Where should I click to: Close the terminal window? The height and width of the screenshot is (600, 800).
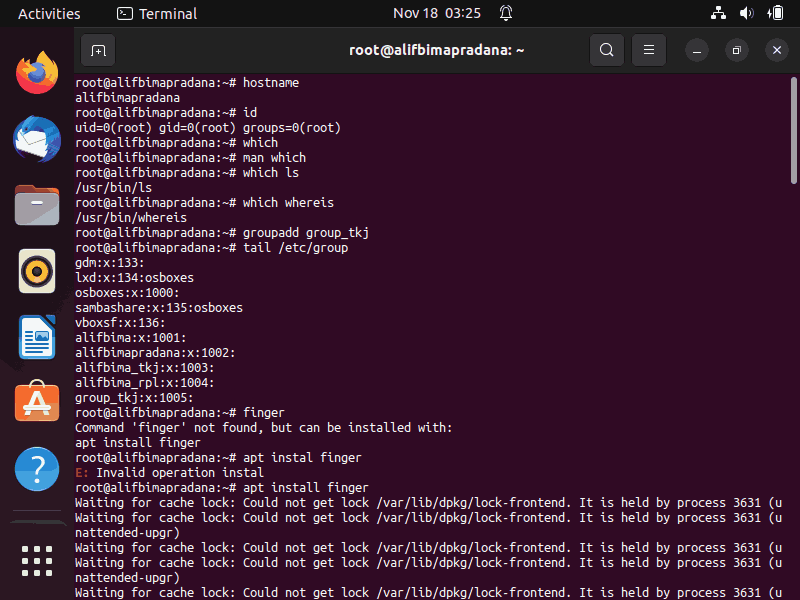[777, 51]
